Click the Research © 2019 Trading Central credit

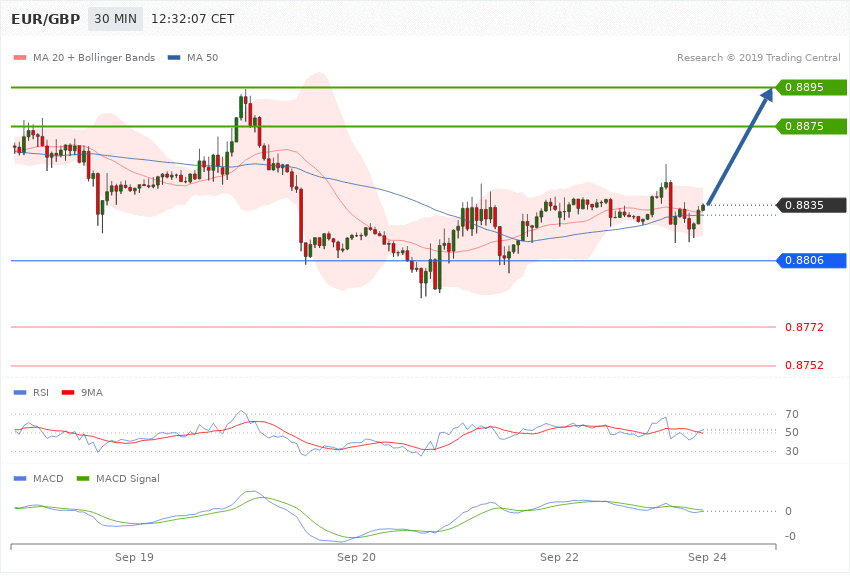pyautogui.click(x=758, y=57)
